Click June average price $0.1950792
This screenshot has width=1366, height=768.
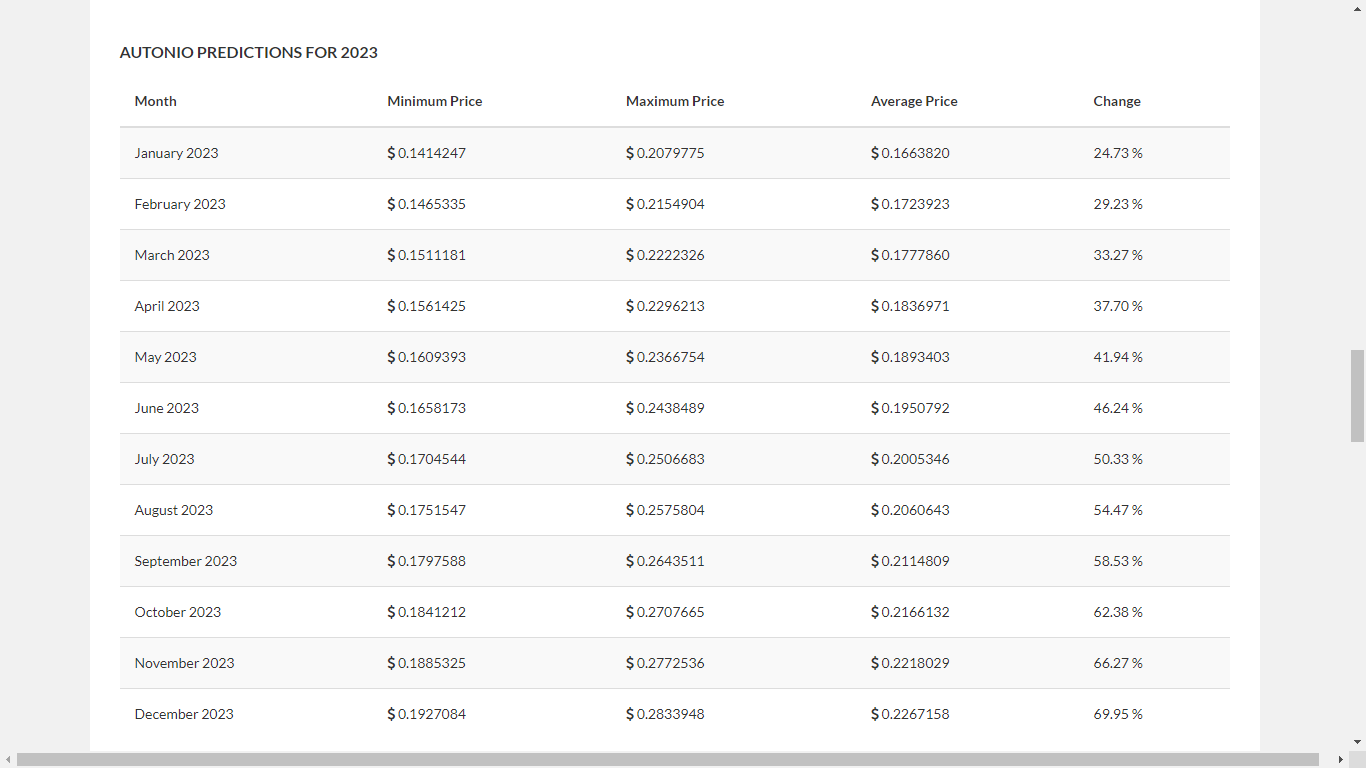pos(911,408)
